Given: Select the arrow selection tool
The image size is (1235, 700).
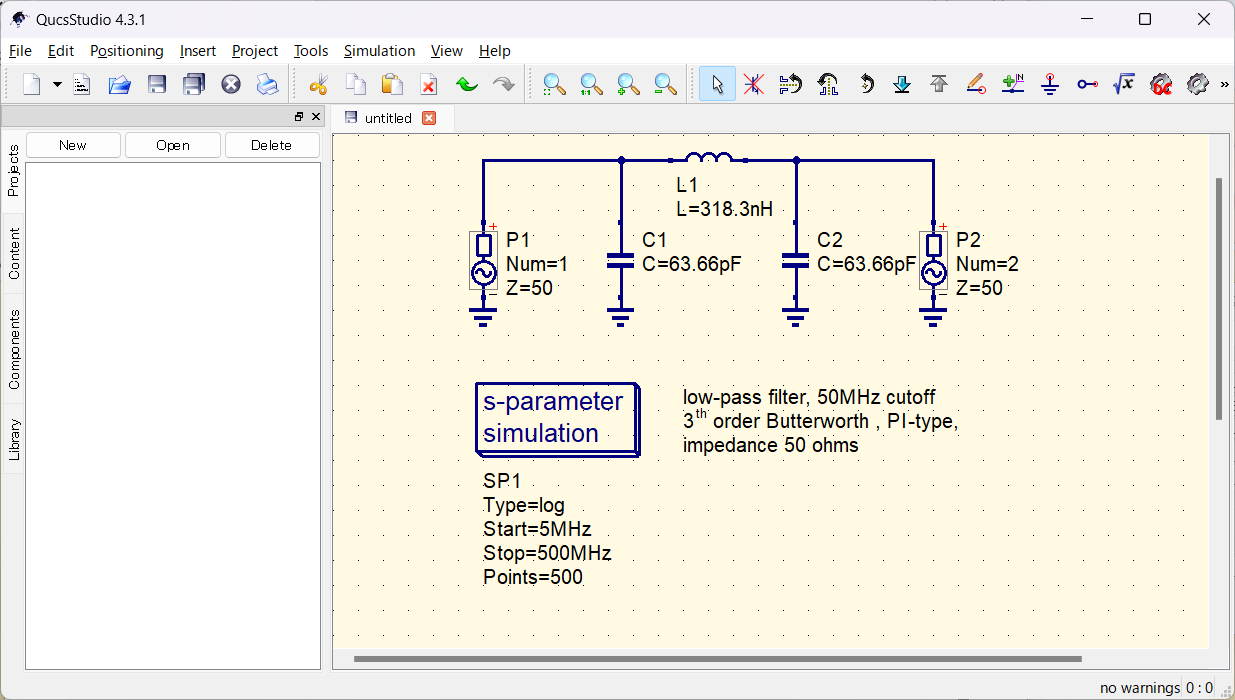Looking at the screenshot, I should pyautogui.click(x=716, y=84).
